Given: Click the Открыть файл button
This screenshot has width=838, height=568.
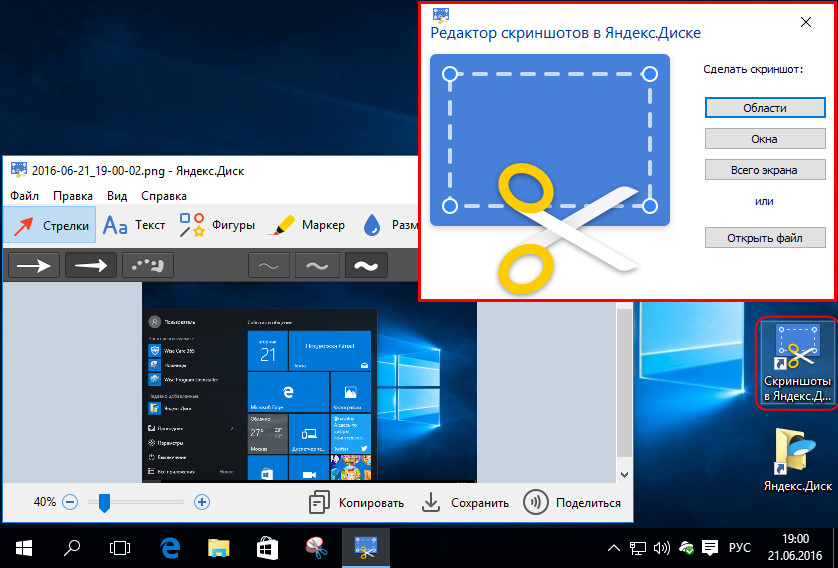Looking at the screenshot, I should click(765, 238).
